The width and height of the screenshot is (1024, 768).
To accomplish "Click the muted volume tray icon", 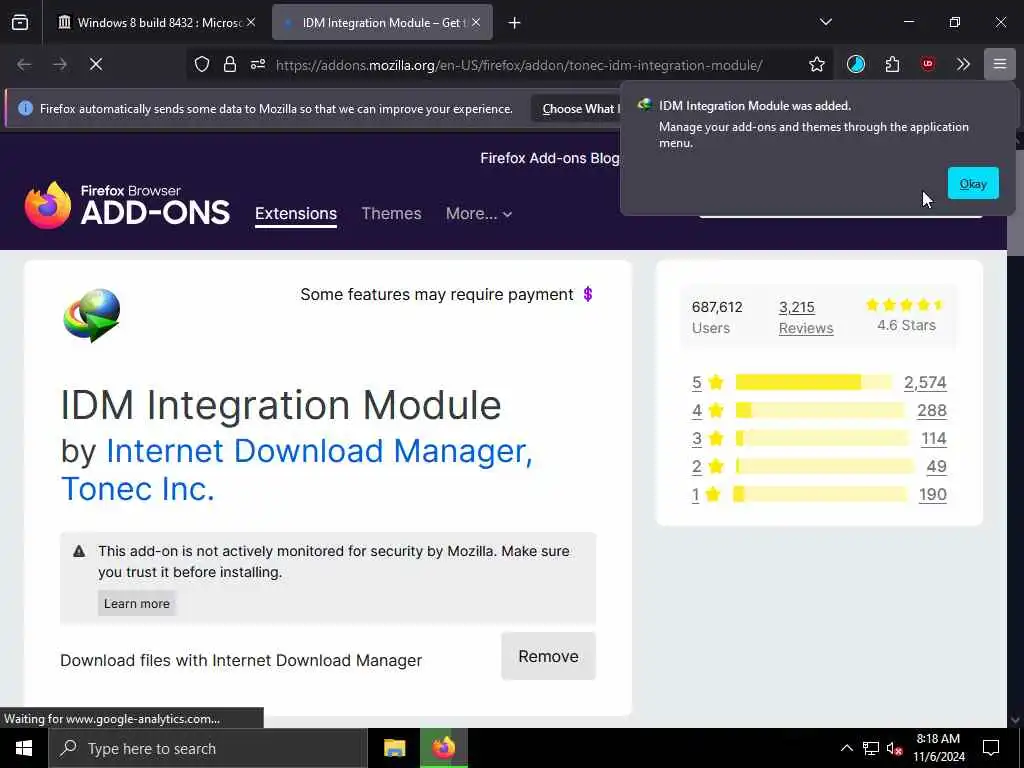I will (894, 749).
